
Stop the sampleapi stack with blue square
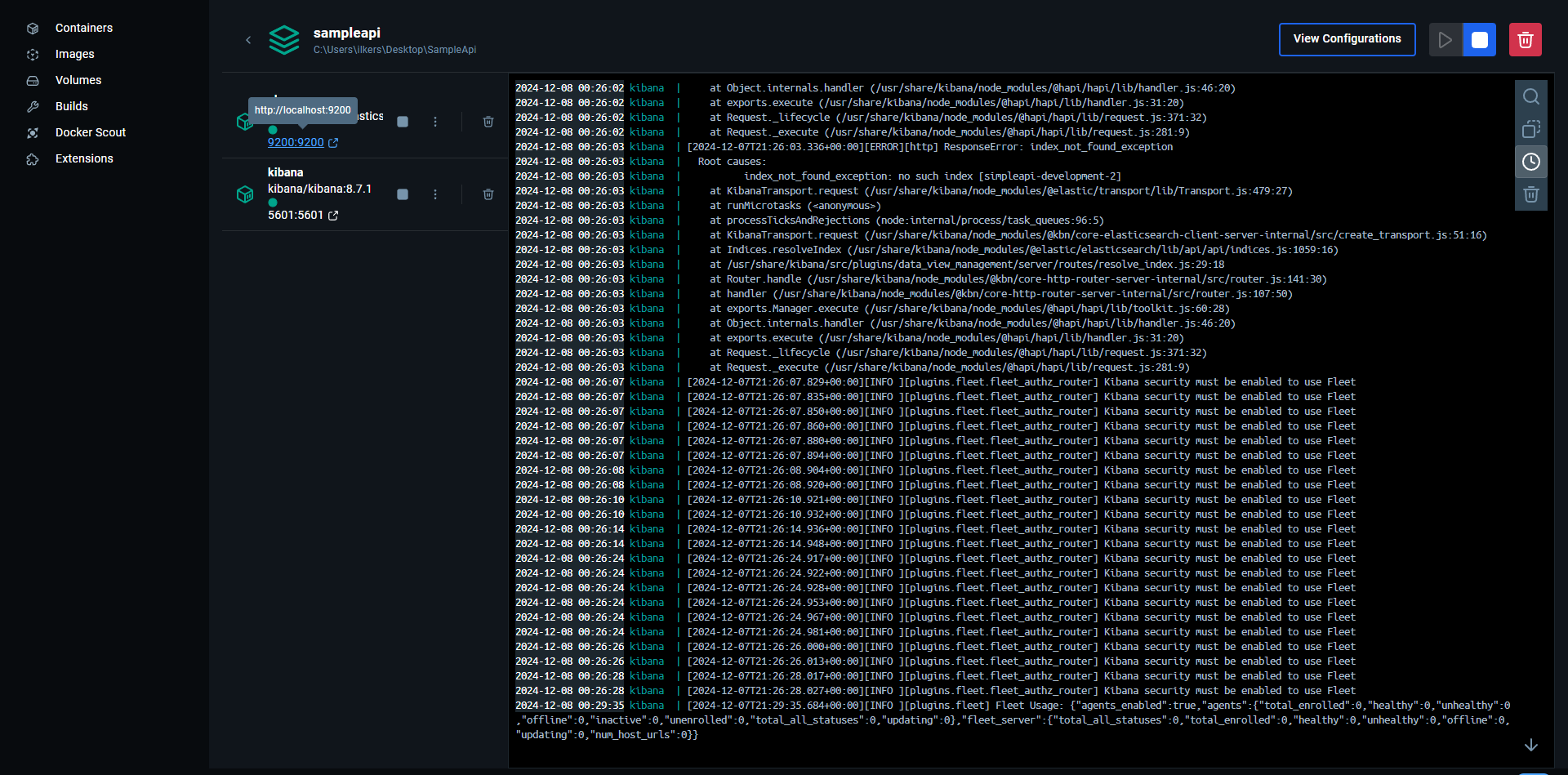1479,40
